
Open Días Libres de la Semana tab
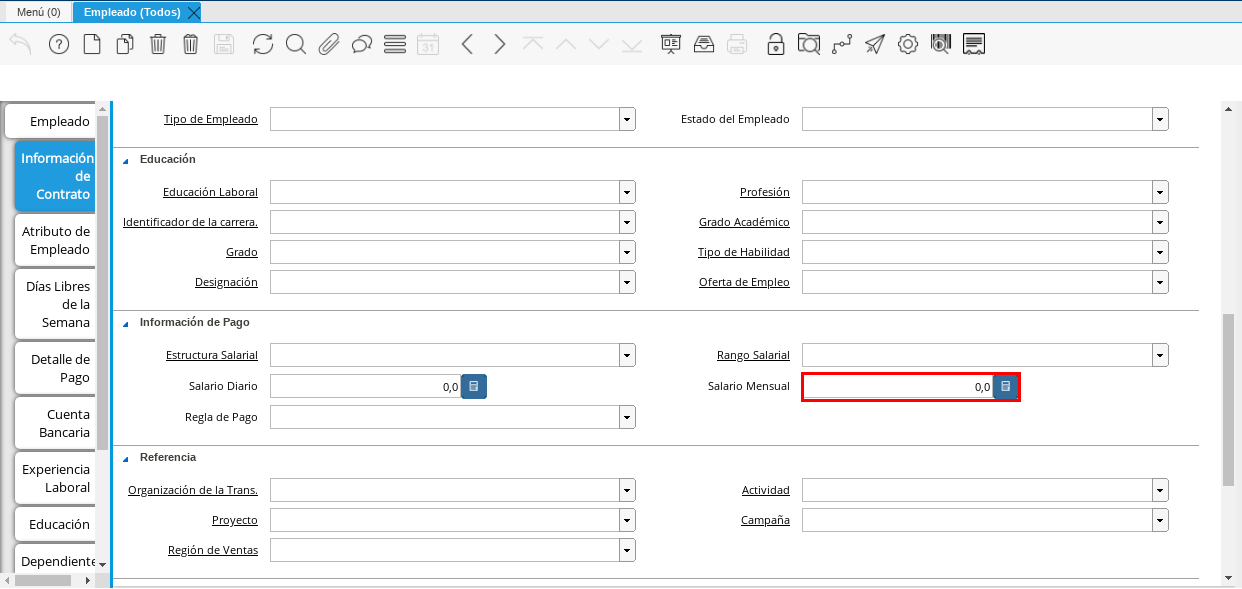pos(55,304)
